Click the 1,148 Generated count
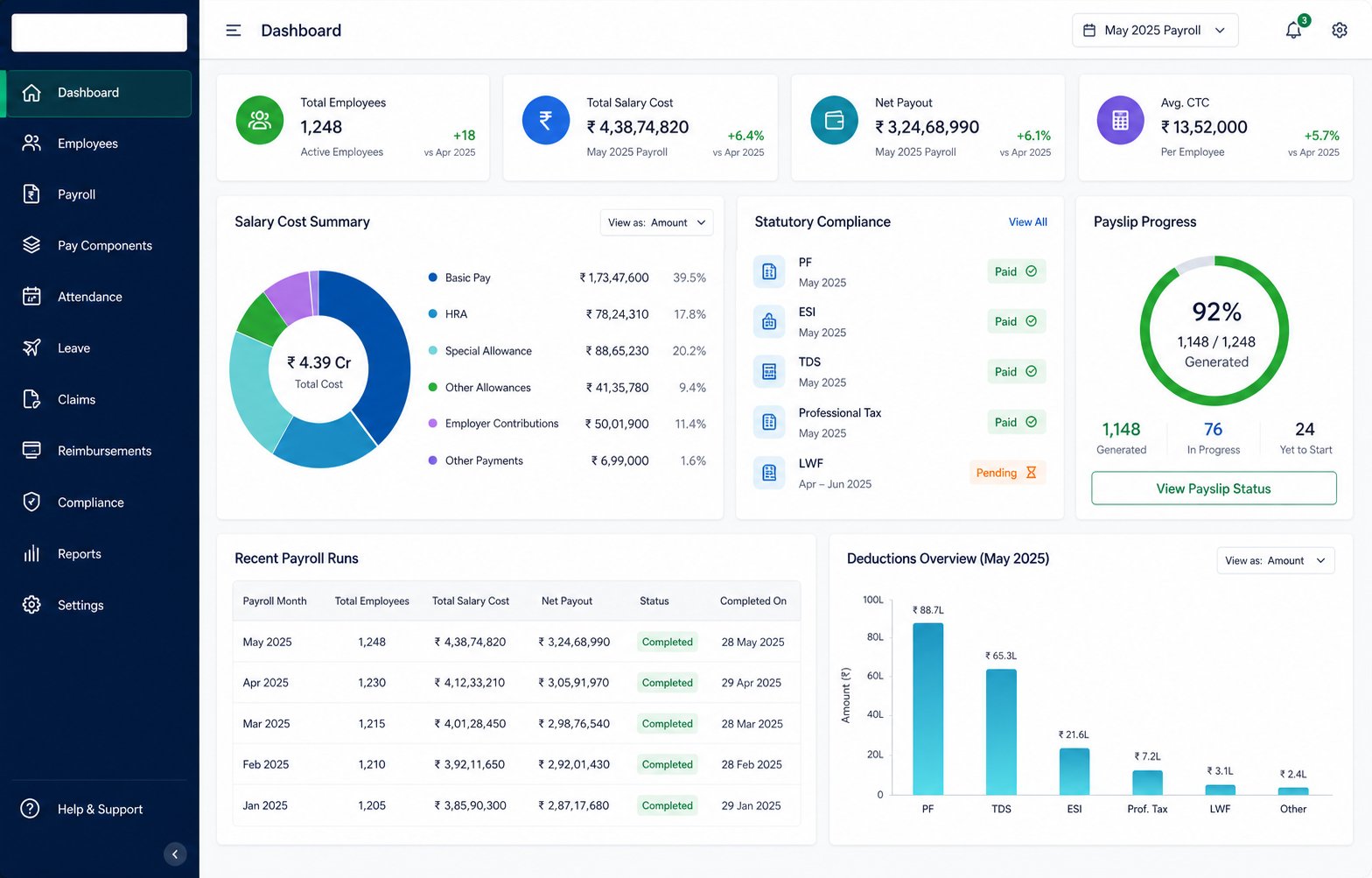1372x878 pixels. pos(1121,430)
